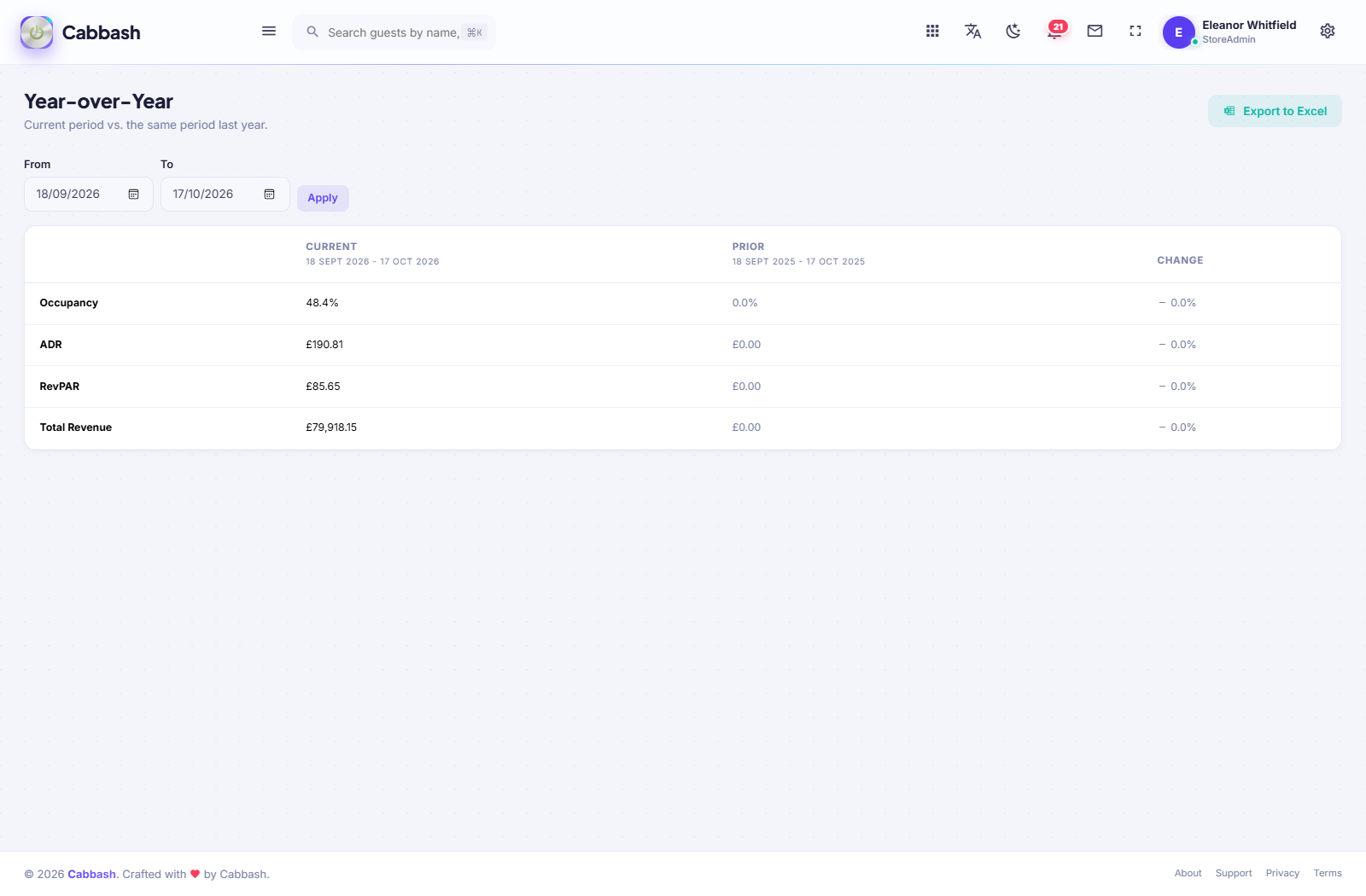Open the Terms footer link

coord(1328,873)
